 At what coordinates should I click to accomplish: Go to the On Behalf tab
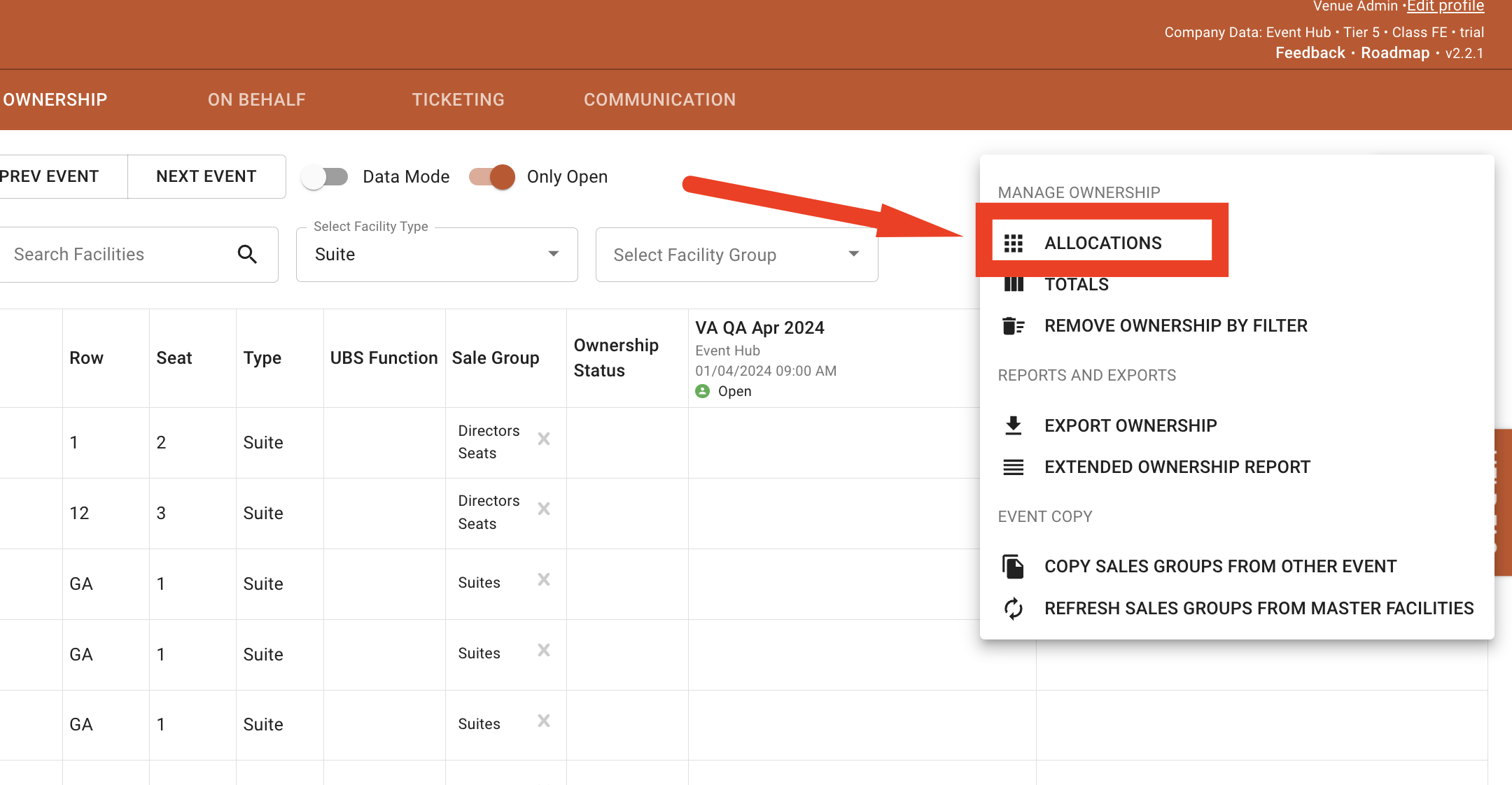click(256, 99)
